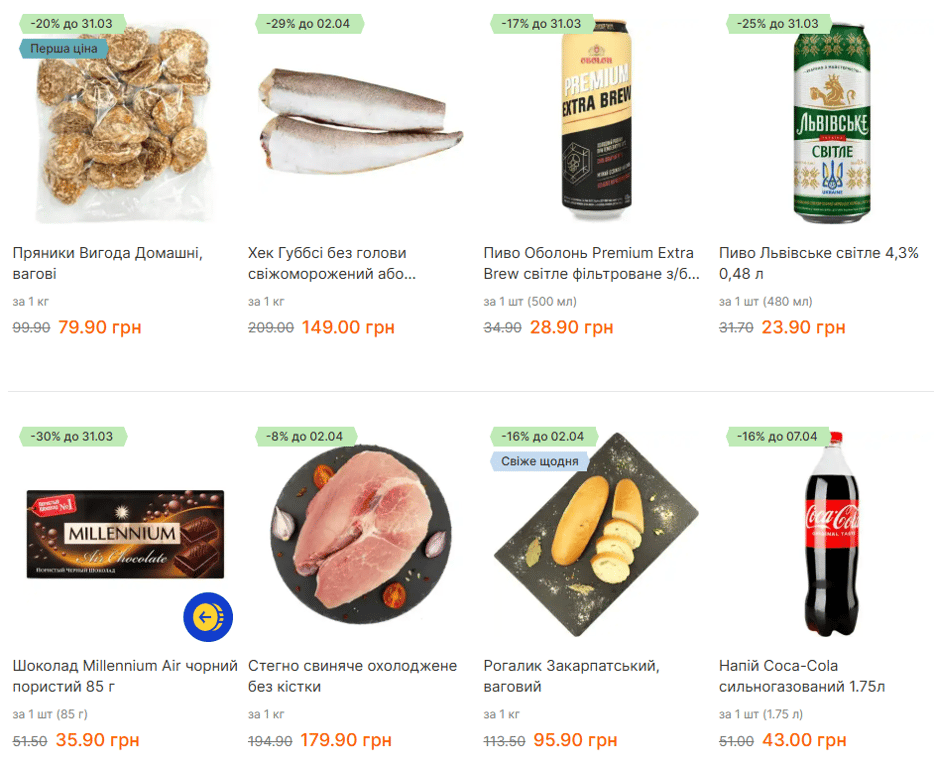The image size is (934, 768).
Task: Open the Хек Губбсі fish image
Action: click(x=360, y=122)
